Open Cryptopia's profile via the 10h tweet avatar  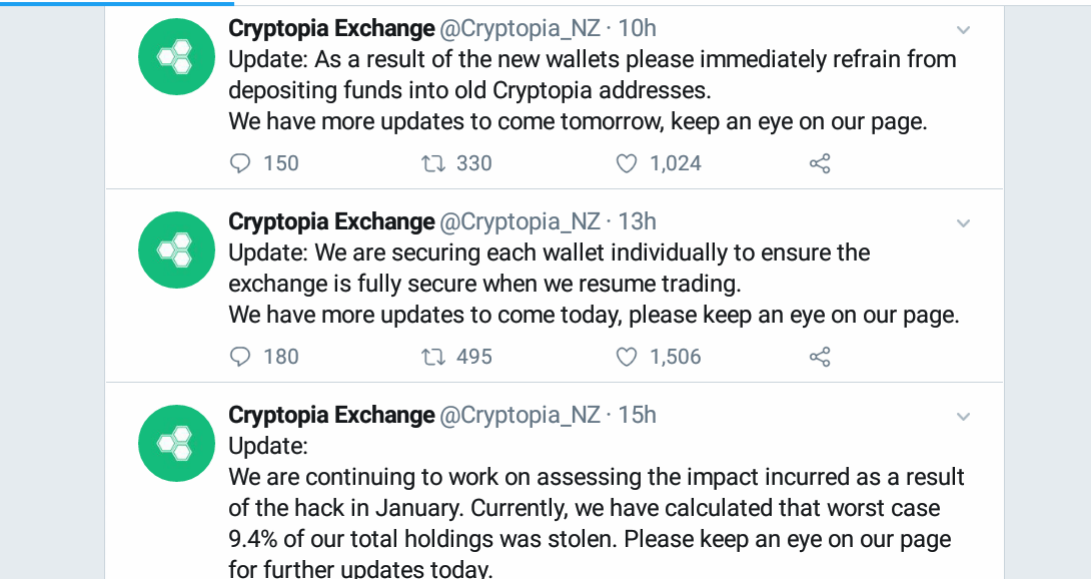[x=175, y=57]
